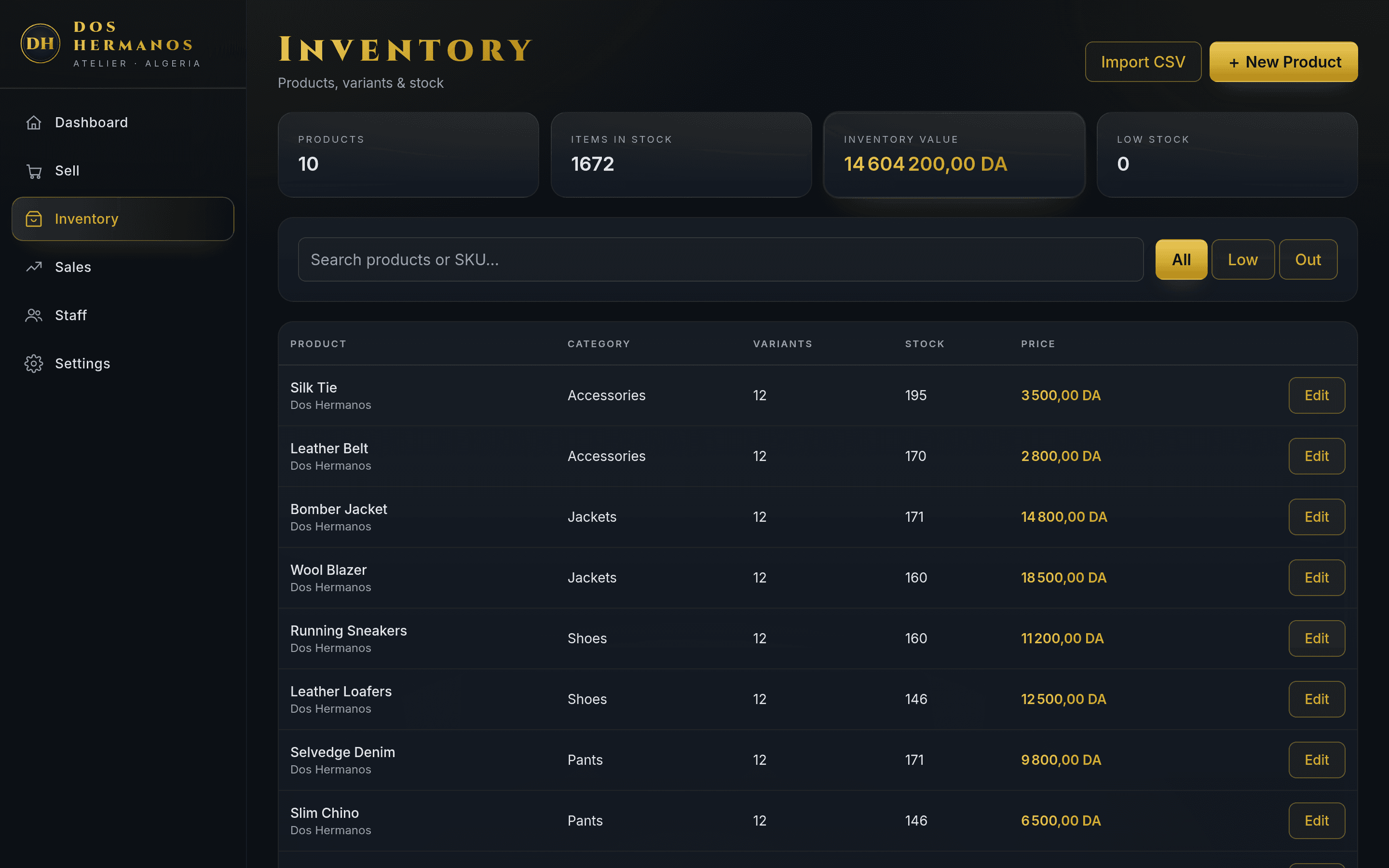Image resolution: width=1389 pixels, height=868 pixels.
Task: Click the Silk Tie product name
Action: 313,388
